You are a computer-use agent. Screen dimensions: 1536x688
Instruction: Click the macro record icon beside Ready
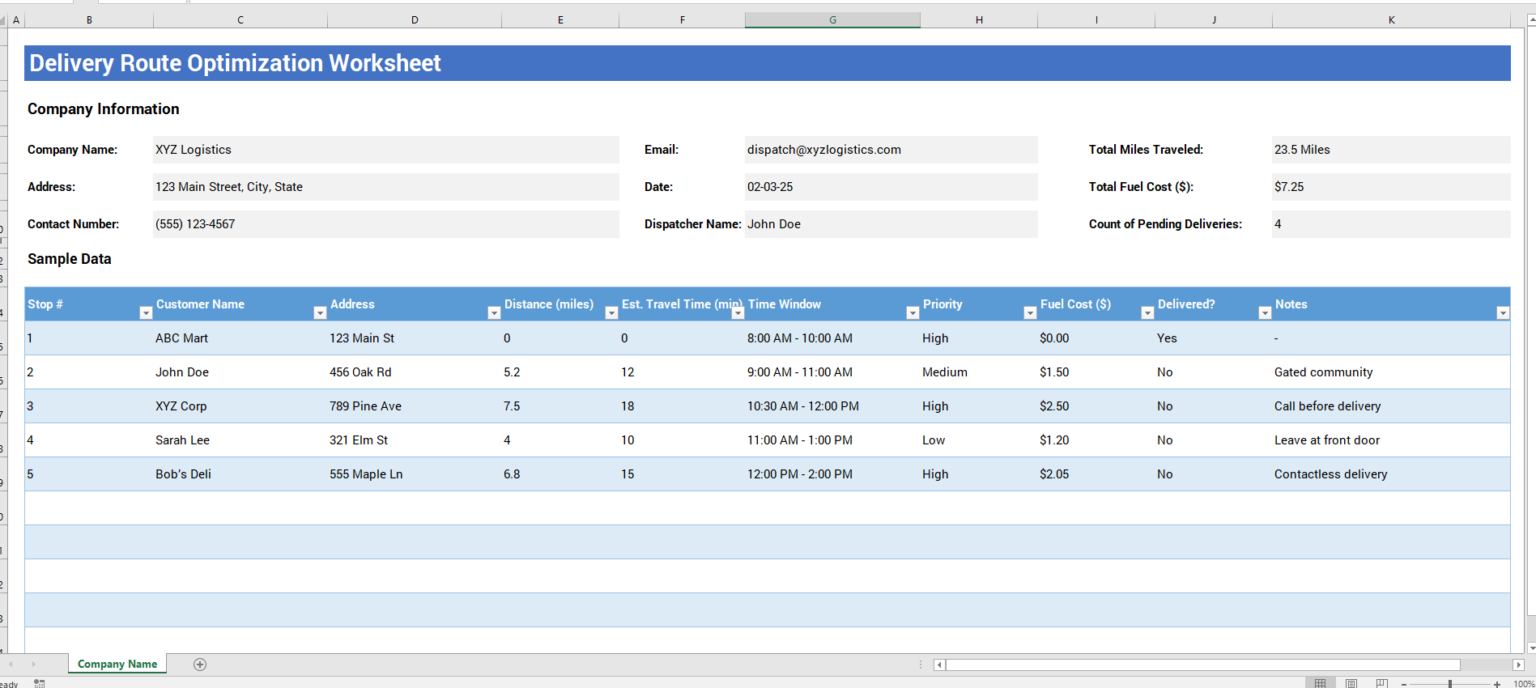39,683
